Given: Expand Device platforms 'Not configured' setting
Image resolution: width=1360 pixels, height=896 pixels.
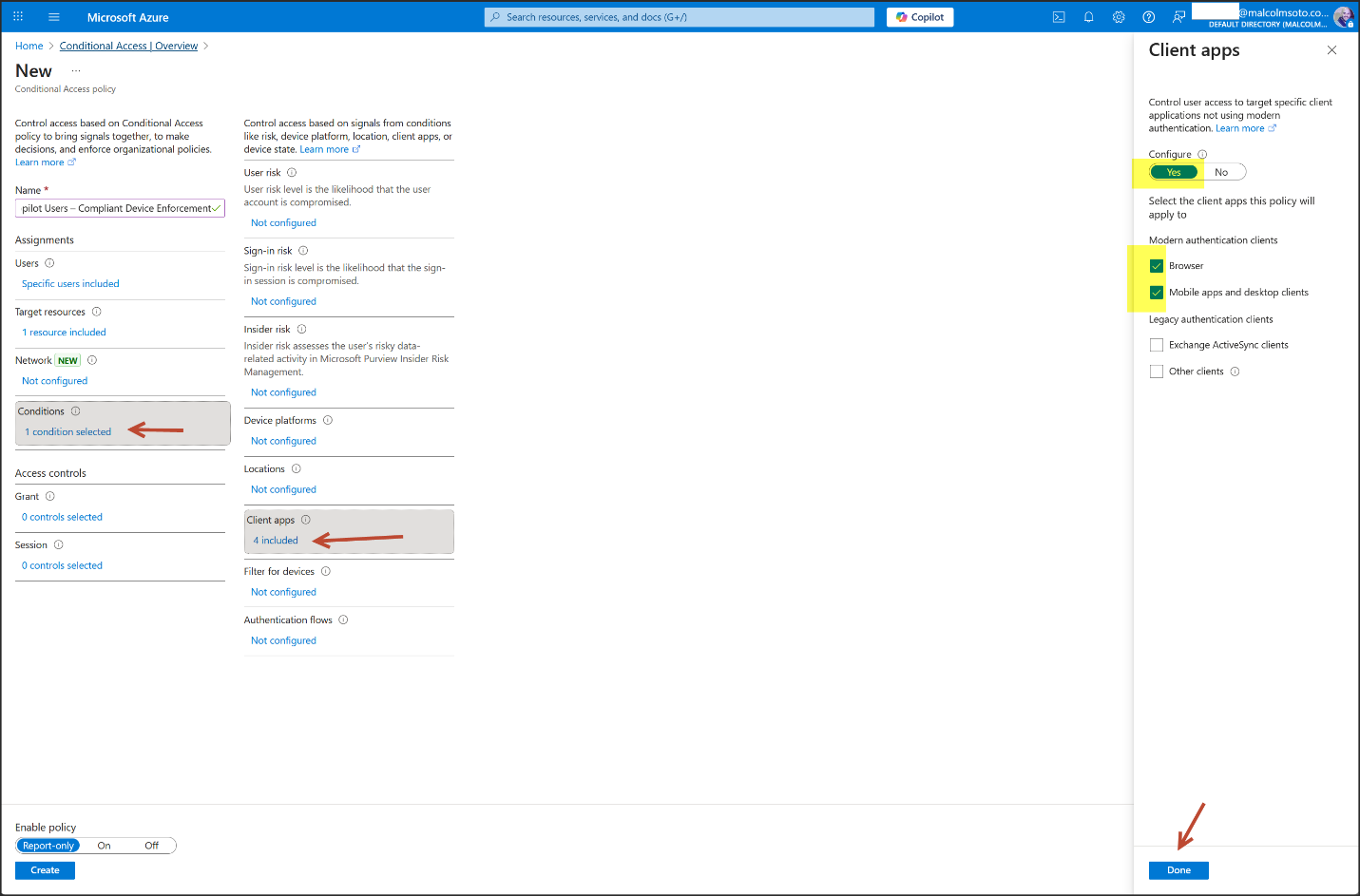Looking at the screenshot, I should pyautogui.click(x=283, y=441).
